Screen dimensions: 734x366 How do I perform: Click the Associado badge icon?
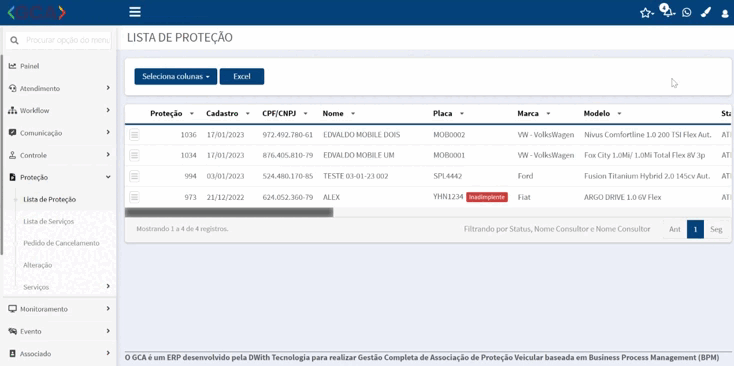click(x=13, y=353)
